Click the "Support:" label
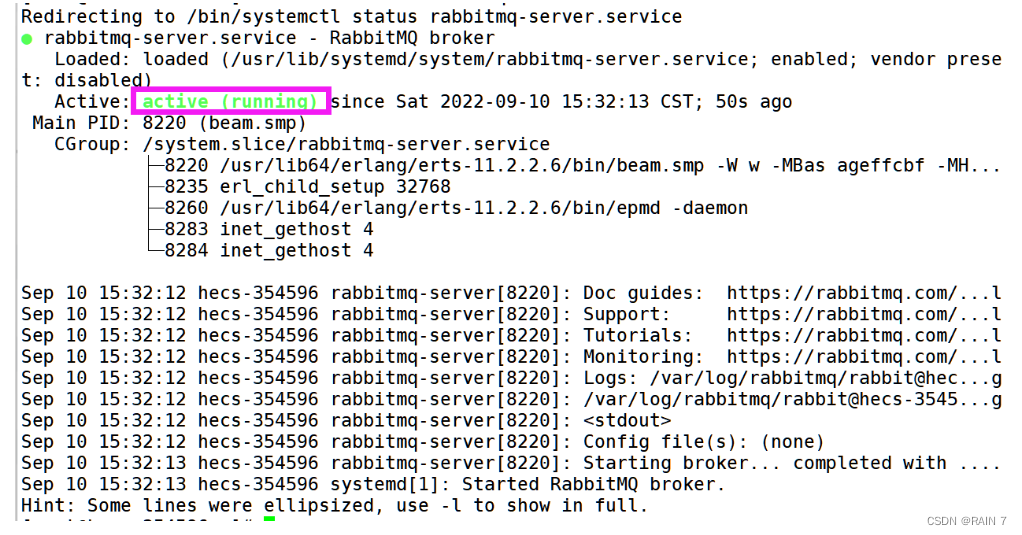 626,314
